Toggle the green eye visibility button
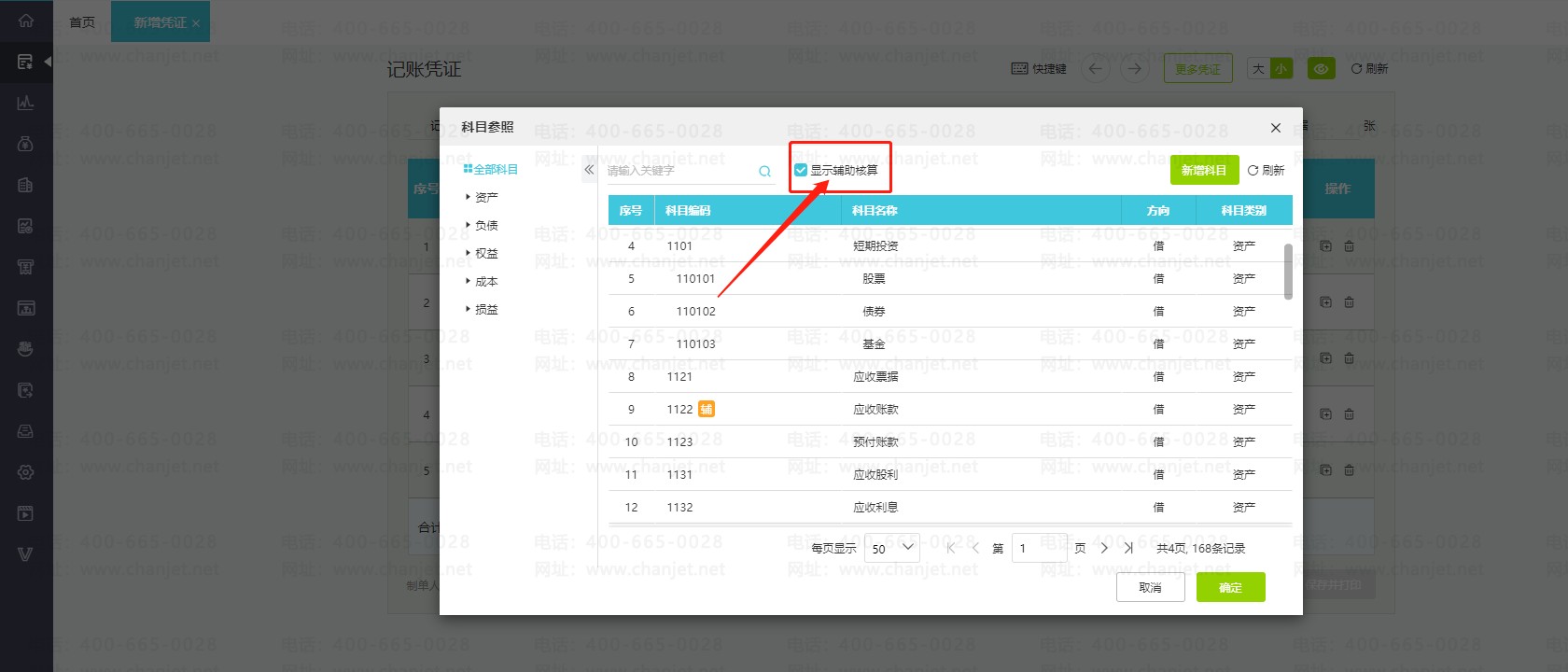The image size is (1568, 672). pyautogui.click(x=1321, y=68)
